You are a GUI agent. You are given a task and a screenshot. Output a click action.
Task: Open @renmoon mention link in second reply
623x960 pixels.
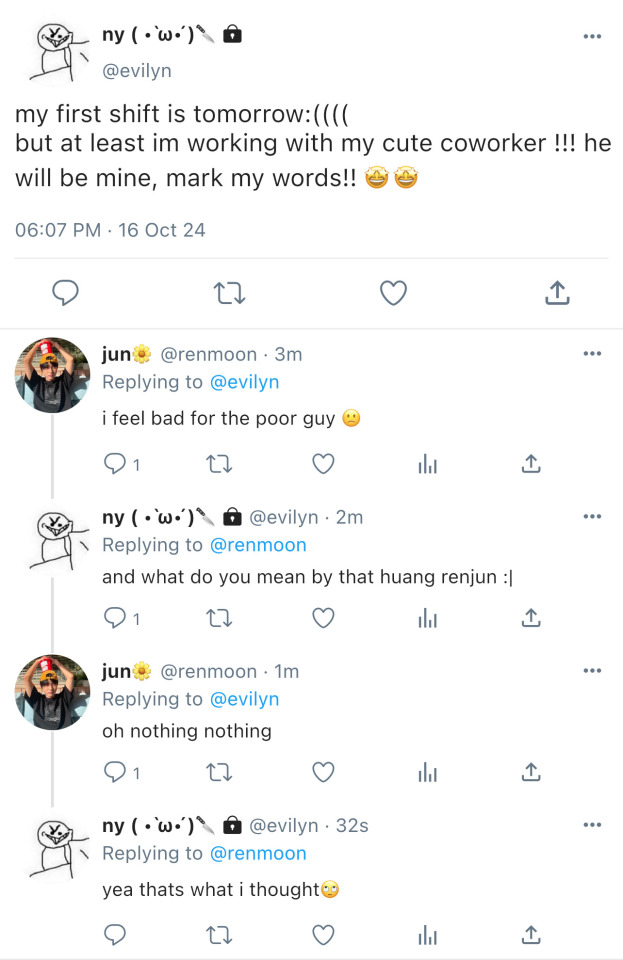pos(257,545)
